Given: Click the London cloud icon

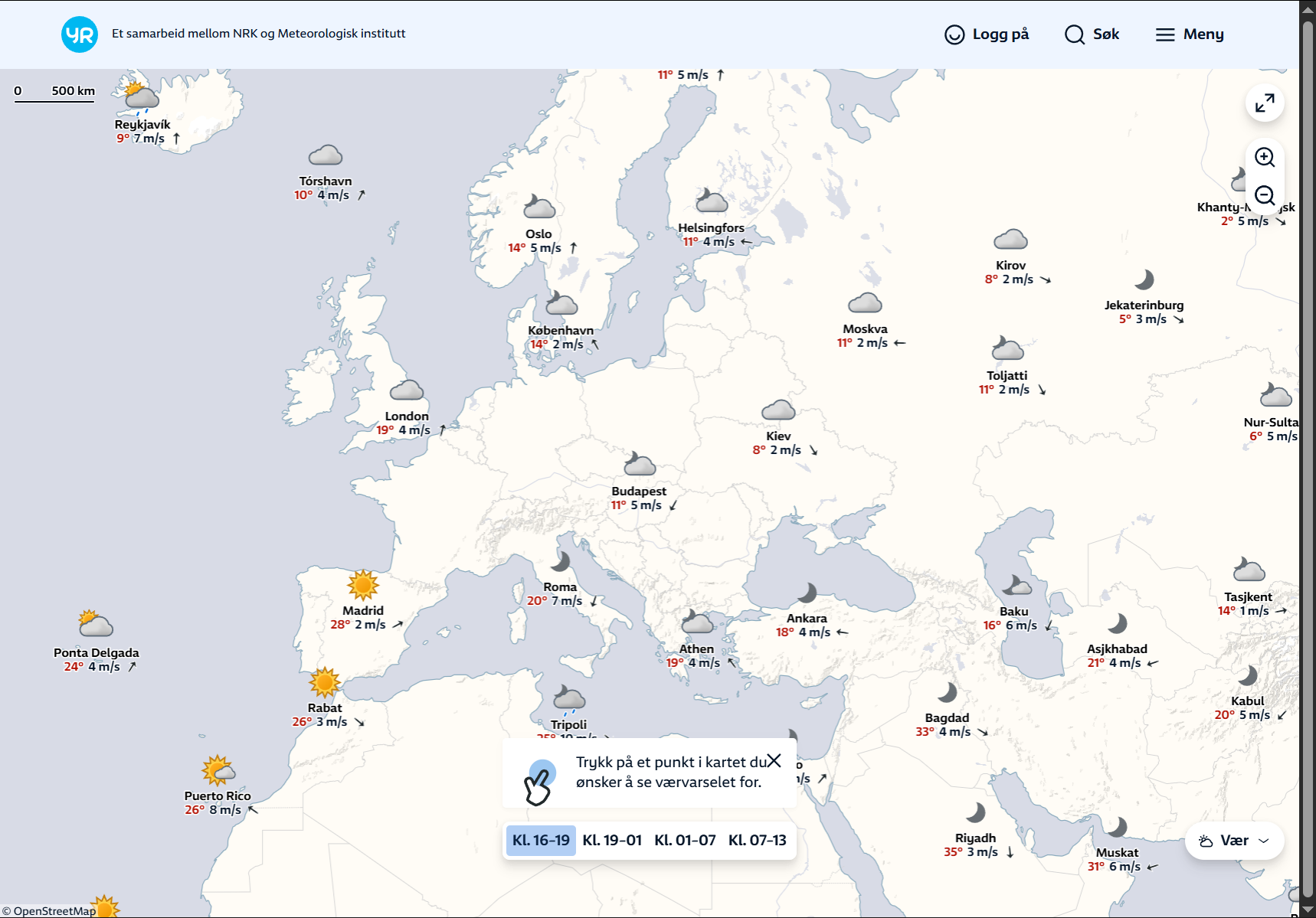Looking at the screenshot, I should (407, 390).
